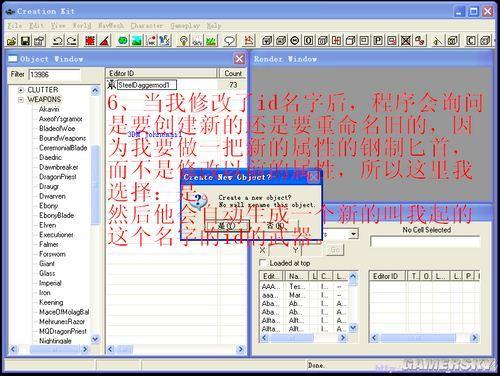This screenshot has width=500, height=376.
Task: Expand the CLUTTER tree node
Action: [x=21, y=90]
